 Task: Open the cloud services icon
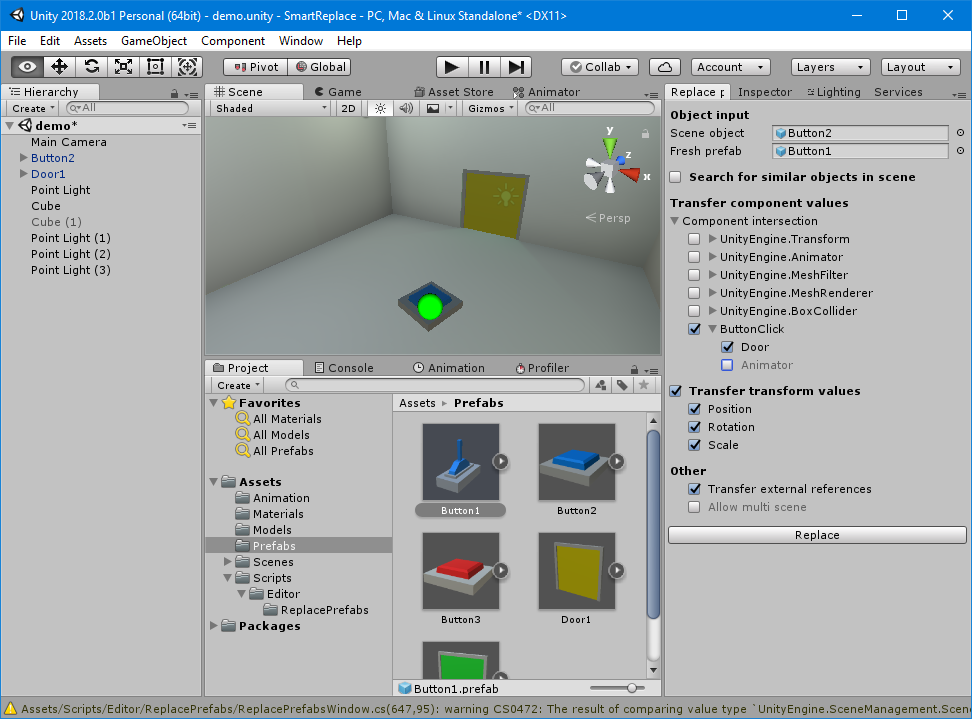pos(665,67)
